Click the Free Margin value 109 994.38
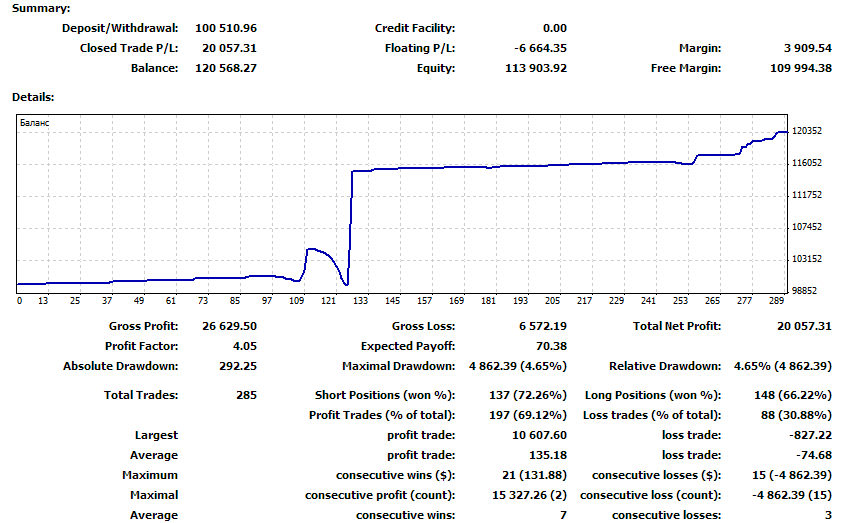The image size is (851, 523). click(801, 68)
